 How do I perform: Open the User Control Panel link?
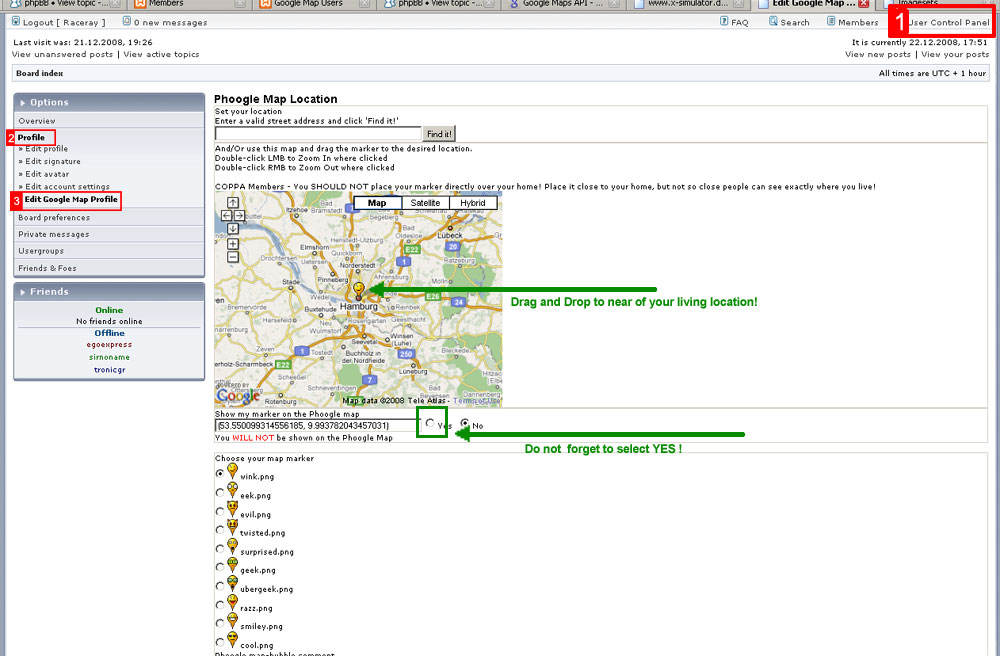(x=949, y=22)
